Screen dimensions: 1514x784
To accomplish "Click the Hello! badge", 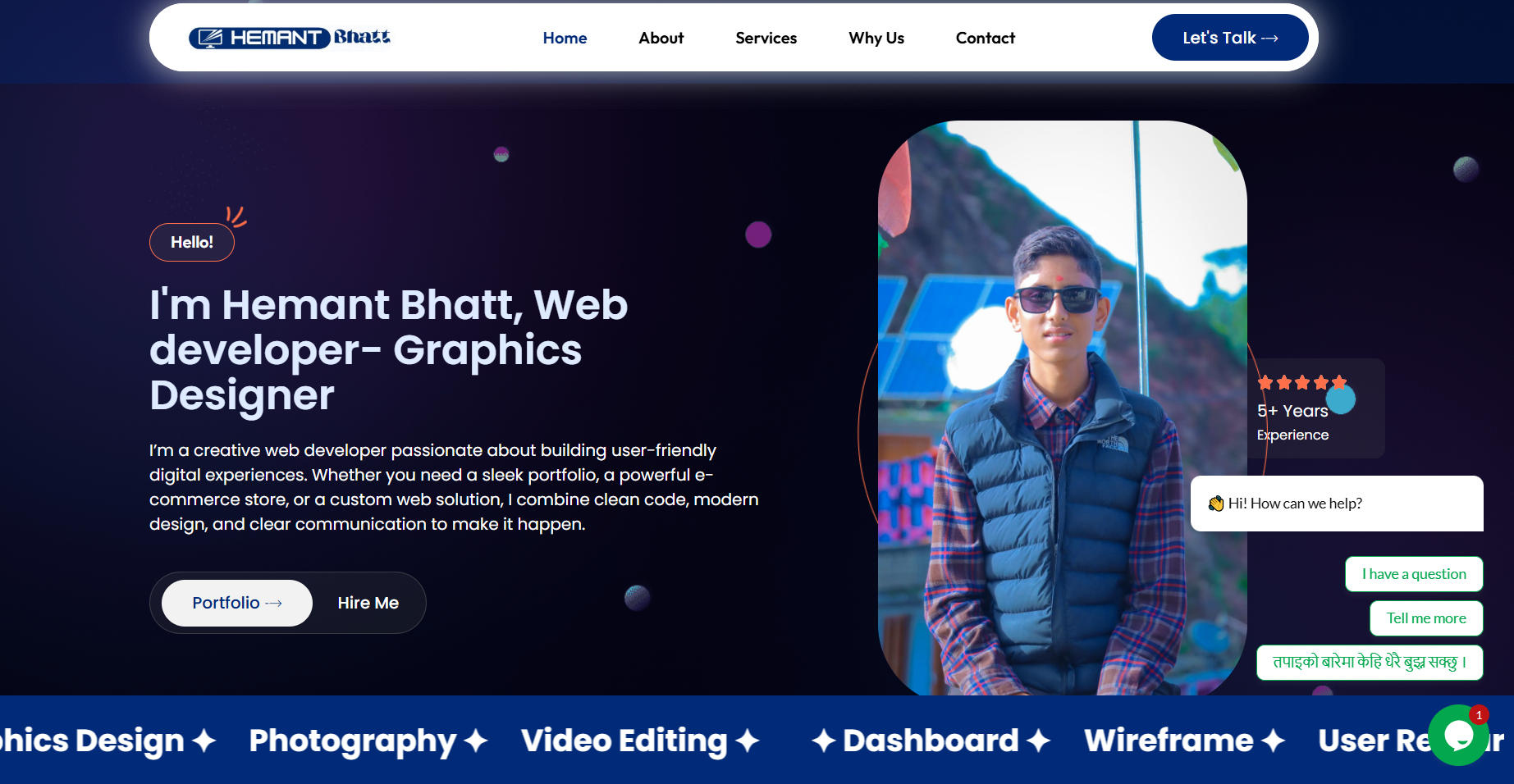I will click(192, 243).
